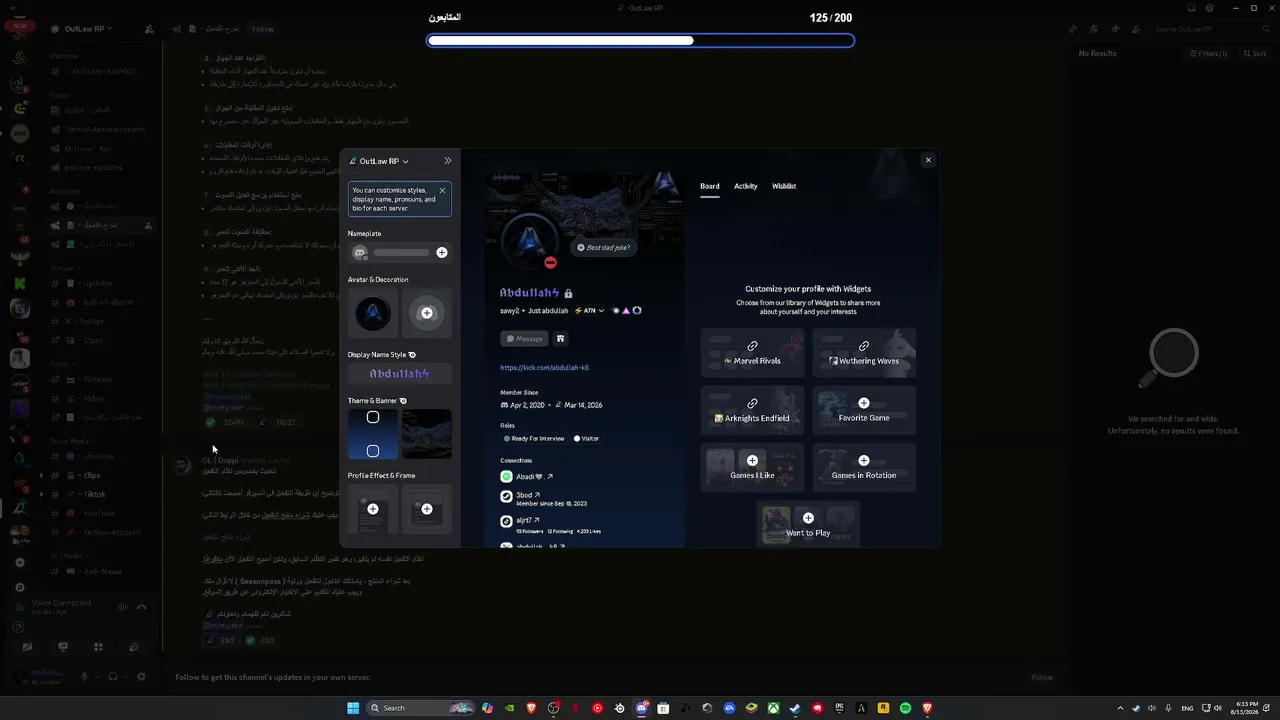Screen dimensions: 1280x720
Task: Edit the Abdullah display name style
Action: pyautogui.click(x=400, y=374)
